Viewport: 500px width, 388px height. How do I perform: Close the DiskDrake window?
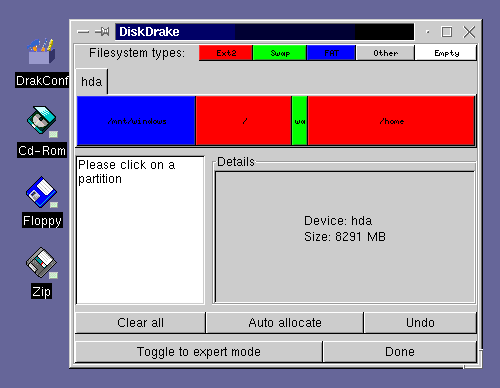pos(469,32)
